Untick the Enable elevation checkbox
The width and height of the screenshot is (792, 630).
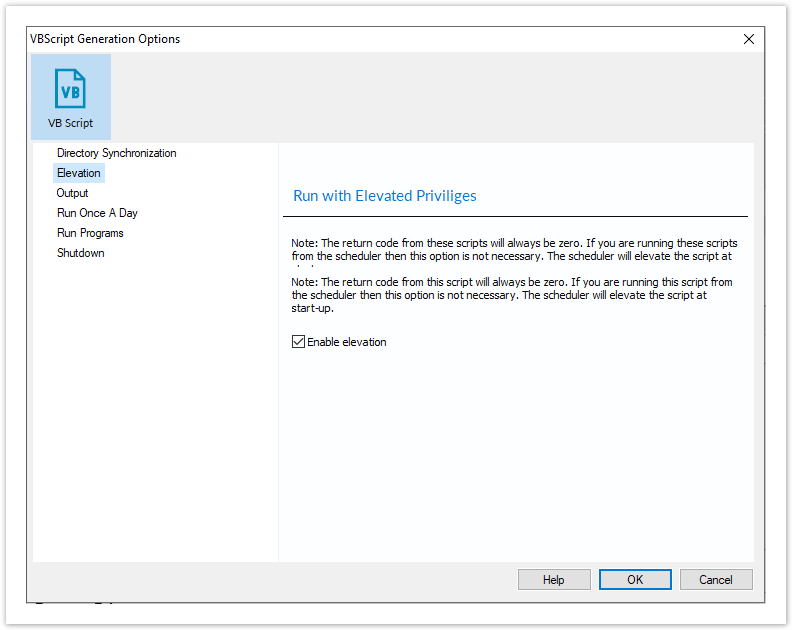coord(298,342)
